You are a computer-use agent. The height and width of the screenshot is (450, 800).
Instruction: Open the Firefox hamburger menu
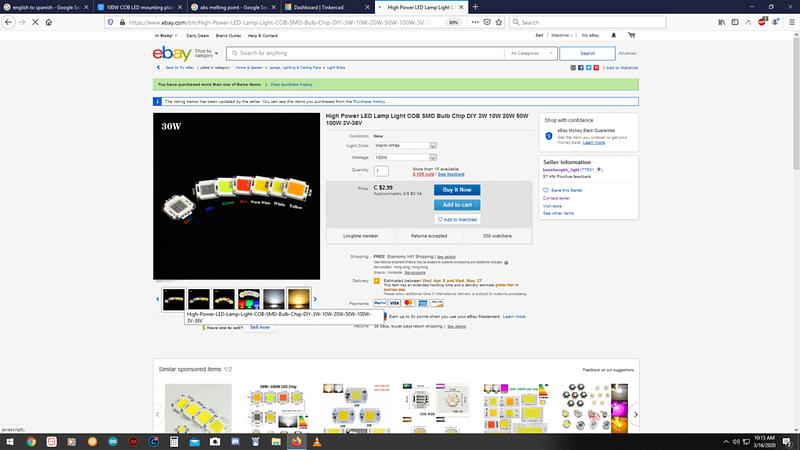click(x=792, y=22)
